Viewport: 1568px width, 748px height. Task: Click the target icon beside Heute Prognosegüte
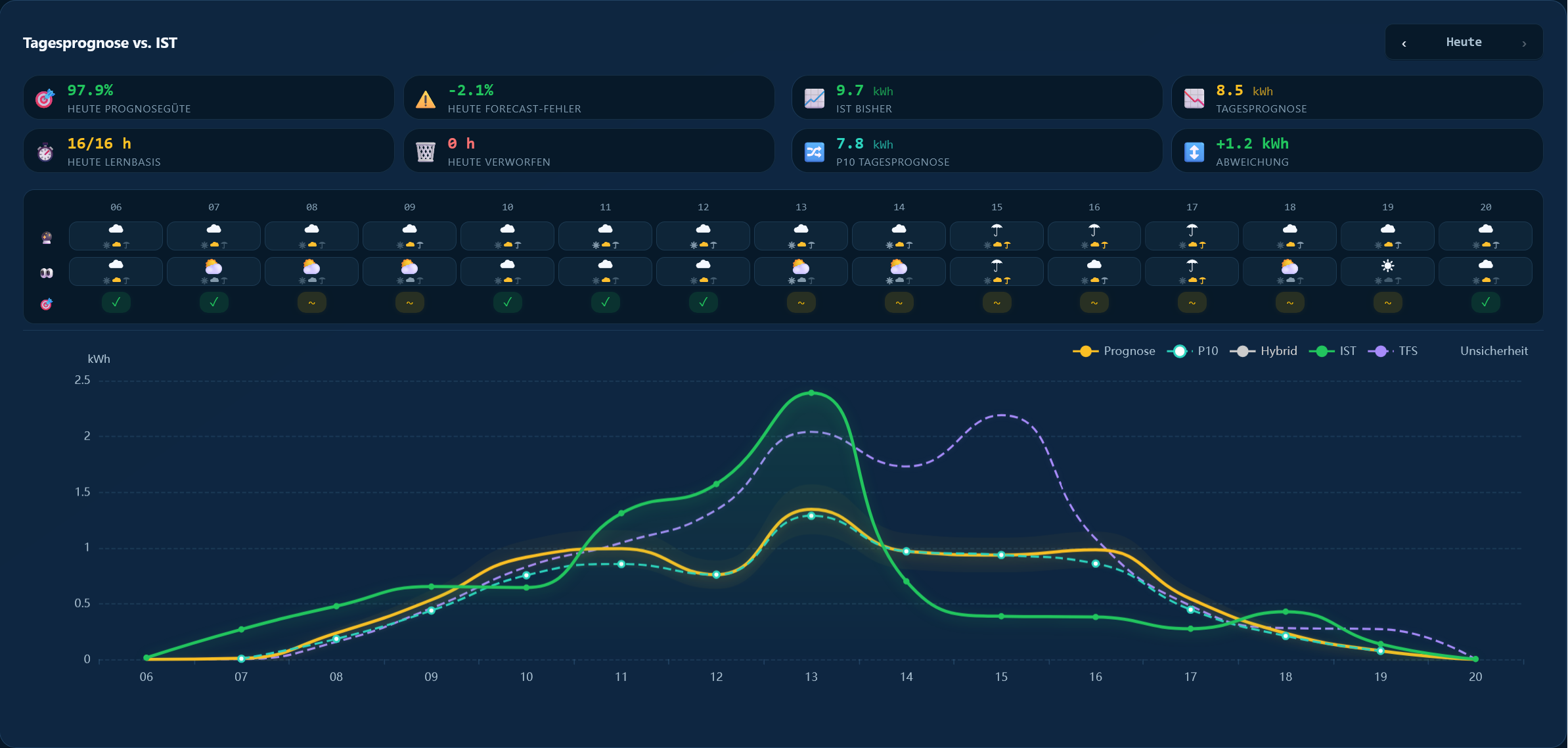[45, 98]
